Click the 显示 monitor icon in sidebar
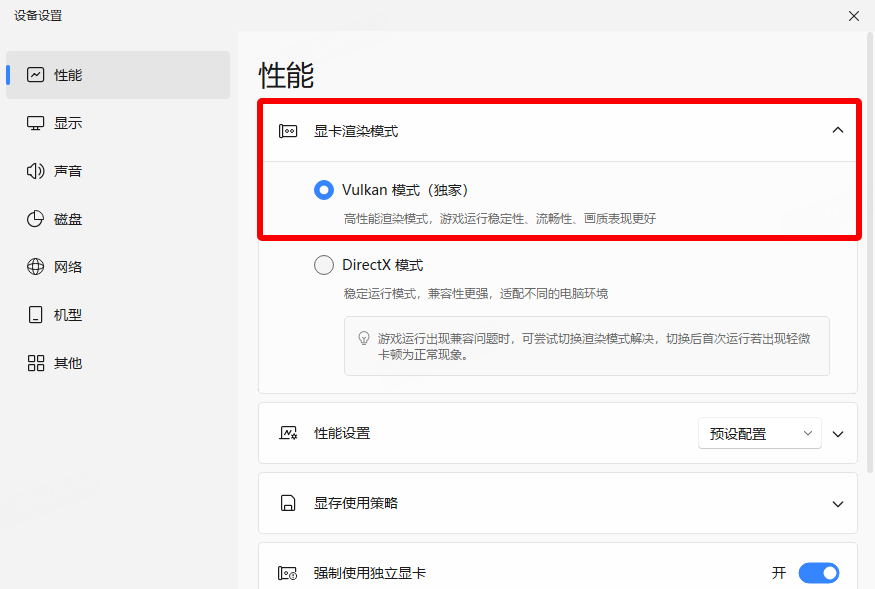The width and height of the screenshot is (875, 589). 36,123
